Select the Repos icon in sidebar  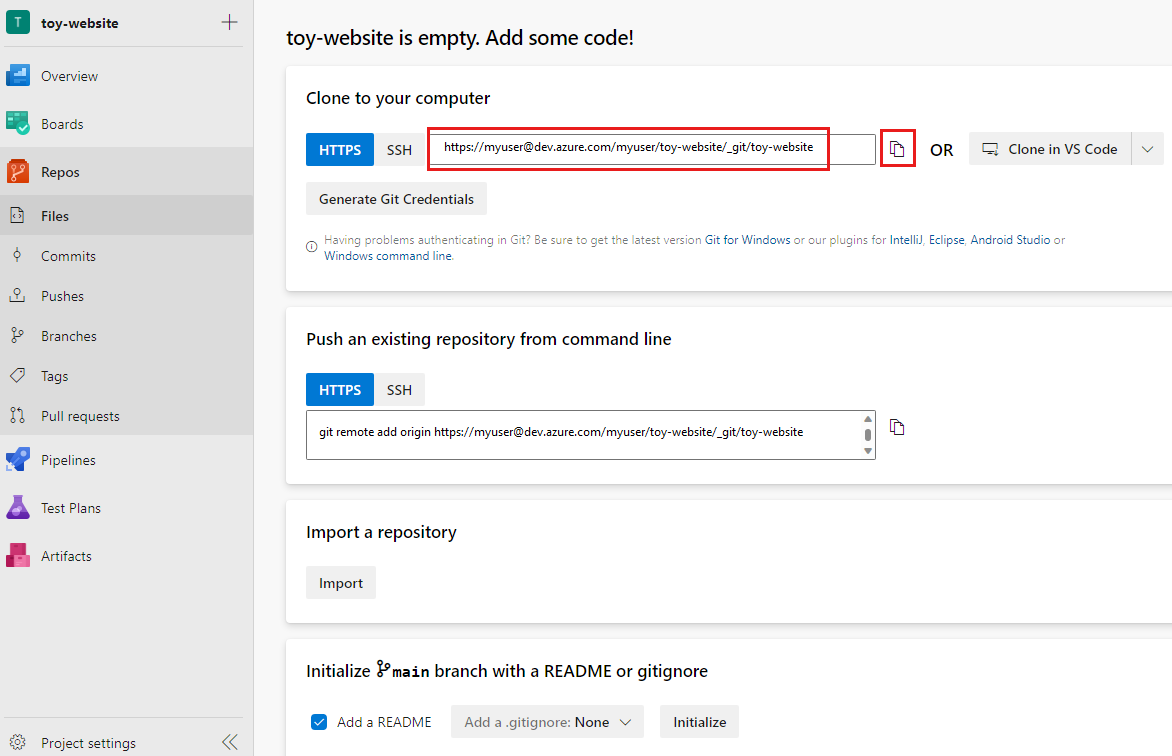point(18,172)
